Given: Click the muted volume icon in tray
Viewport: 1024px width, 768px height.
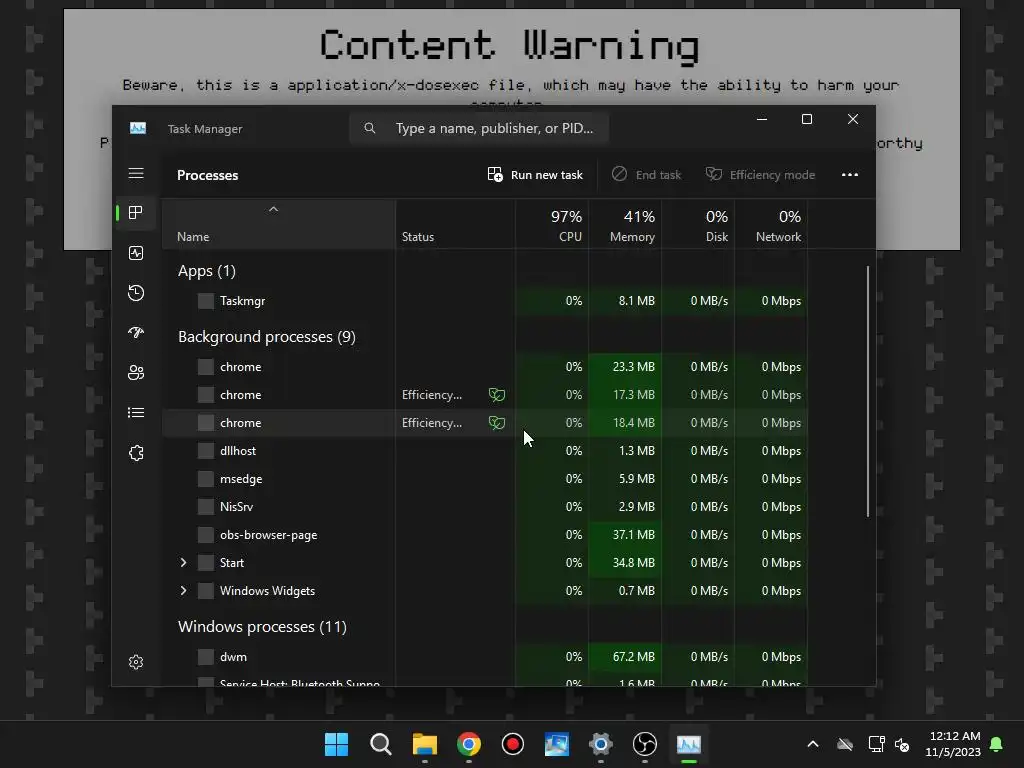Looking at the screenshot, I should (x=903, y=744).
